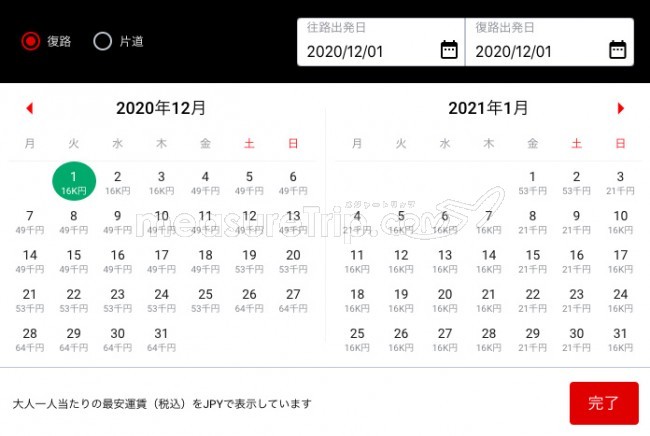The height and width of the screenshot is (436, 650).
Task: Choose January 14 in 2021 calendar
Action: pos(489,261)
